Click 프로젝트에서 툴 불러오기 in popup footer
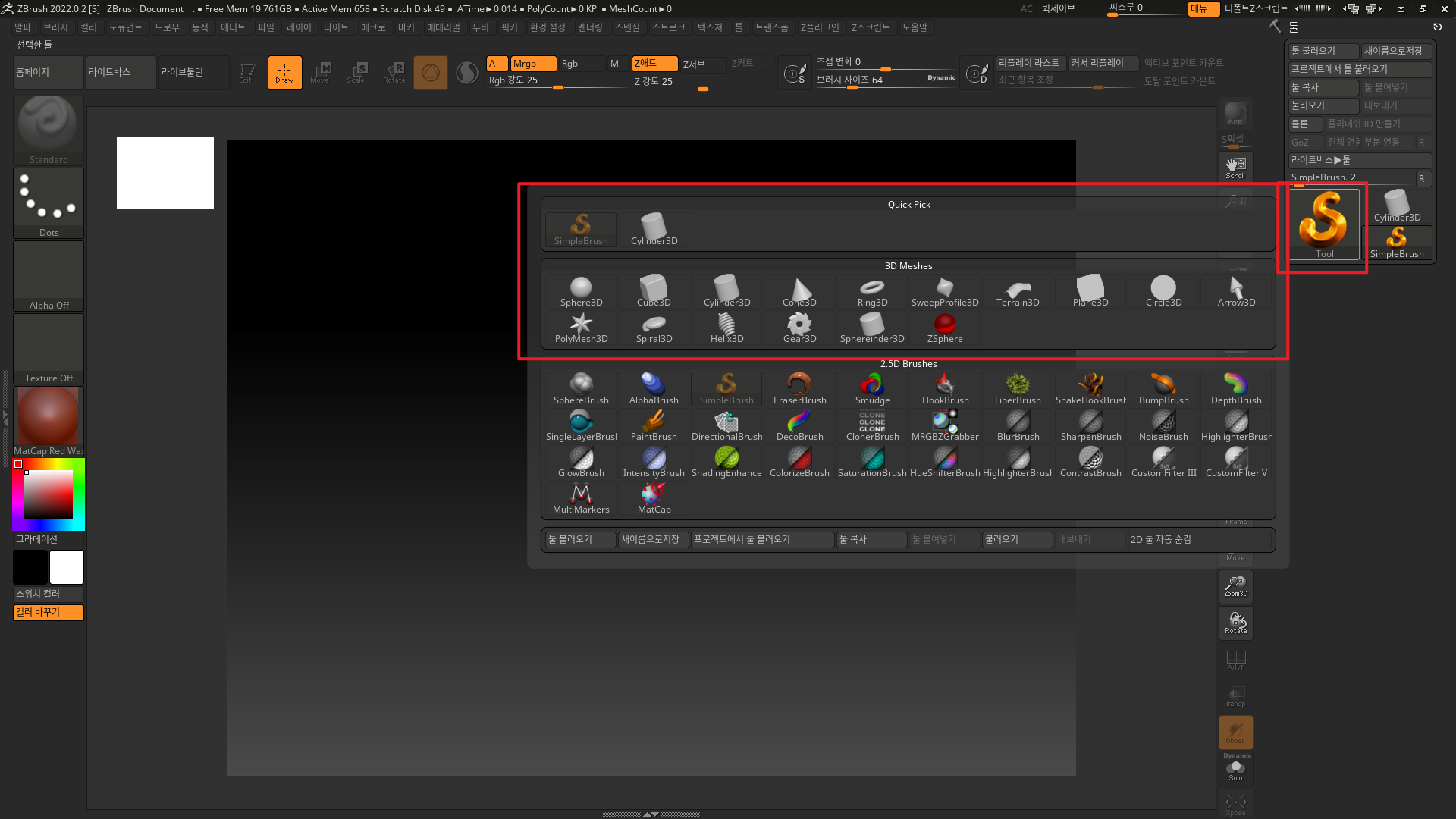The width and height of the screenshot is (1456, 819). [x=762, y=539]
